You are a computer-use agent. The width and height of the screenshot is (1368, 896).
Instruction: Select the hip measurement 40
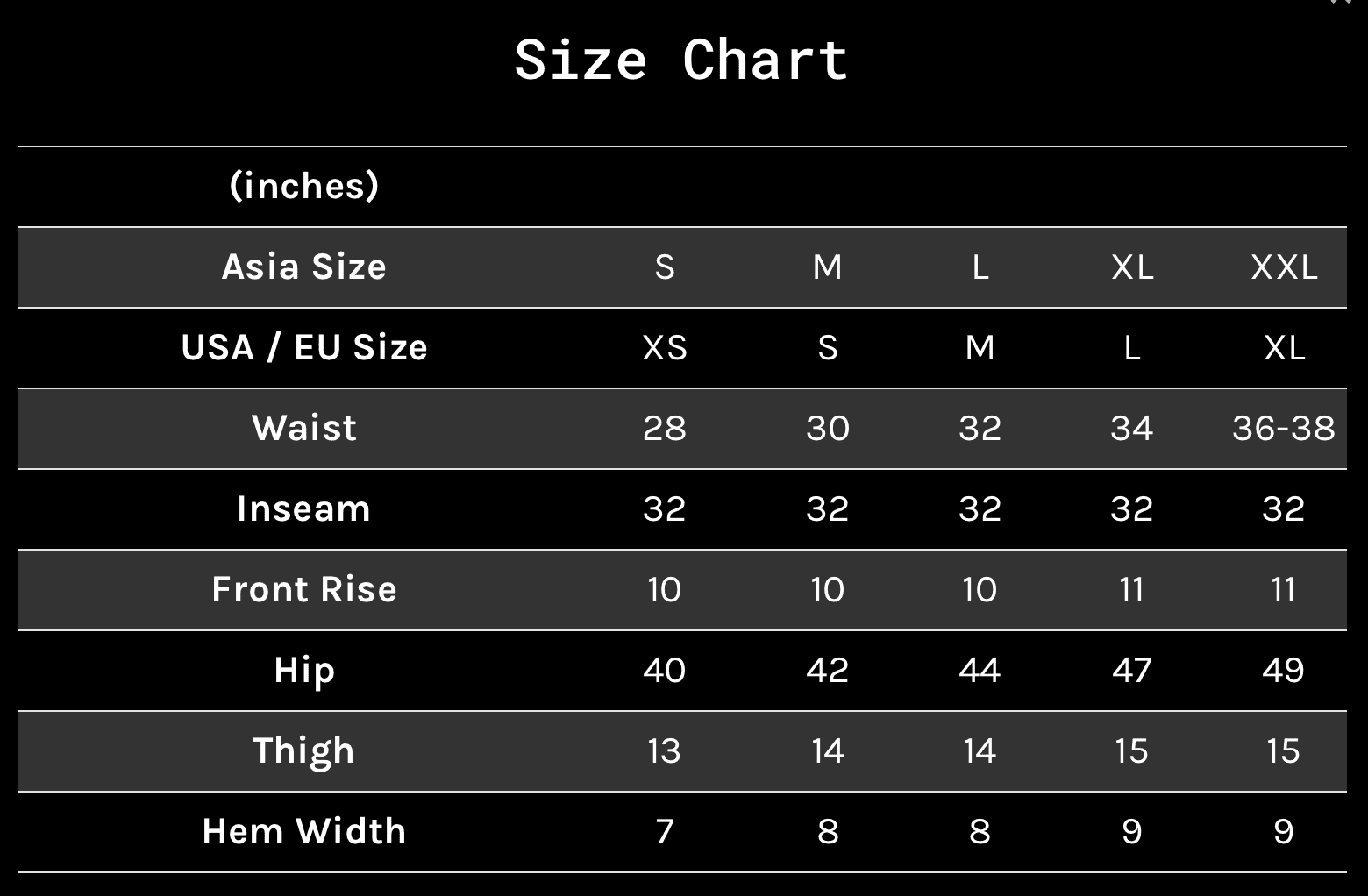click(x=665, y=670)
